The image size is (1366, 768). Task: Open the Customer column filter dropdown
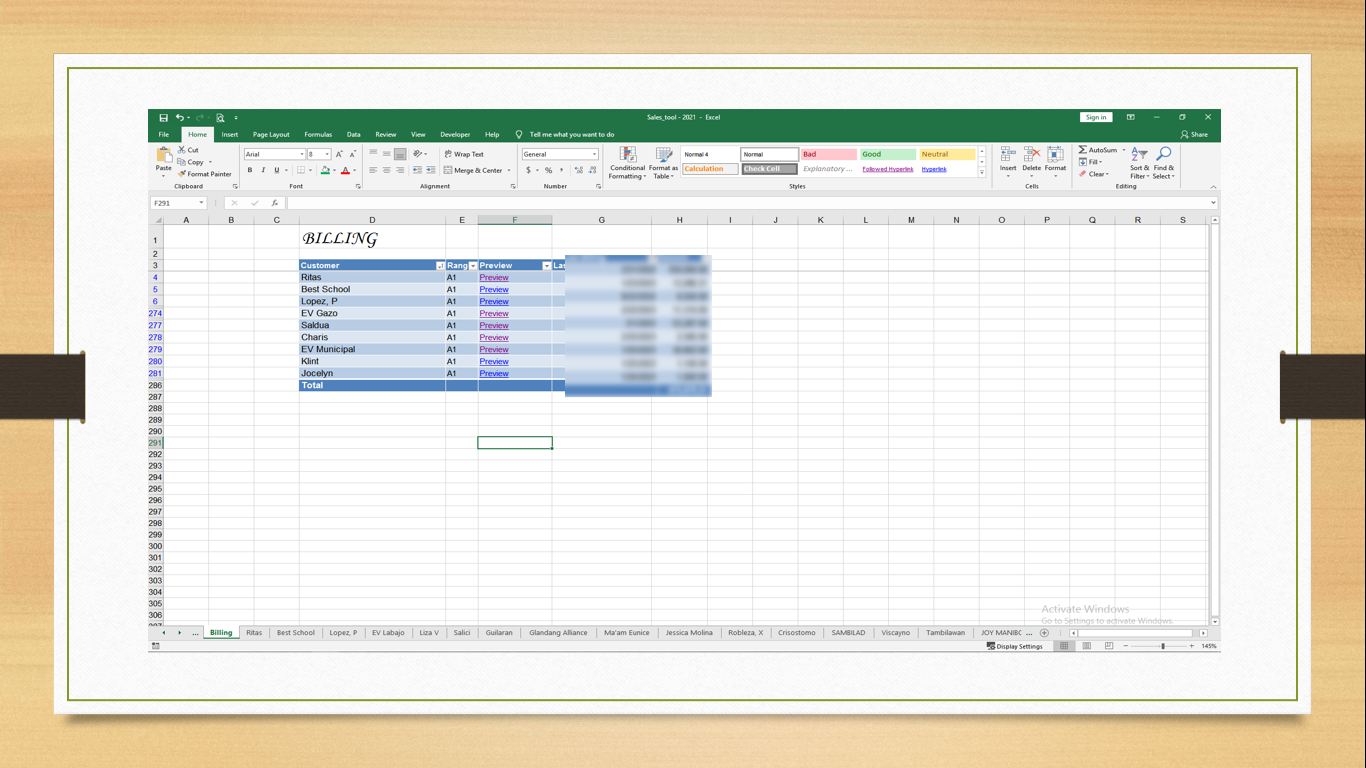440,266
